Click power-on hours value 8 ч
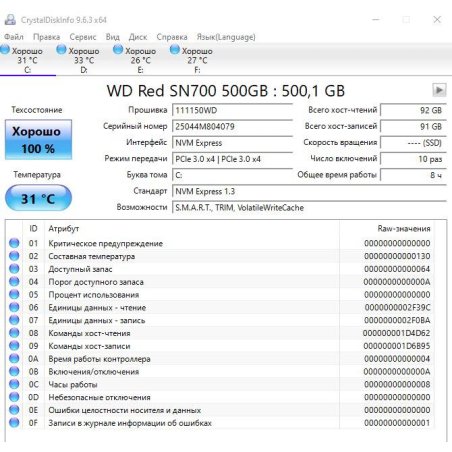The height and width of the screenshot is (452, 452). click(413, 175)
